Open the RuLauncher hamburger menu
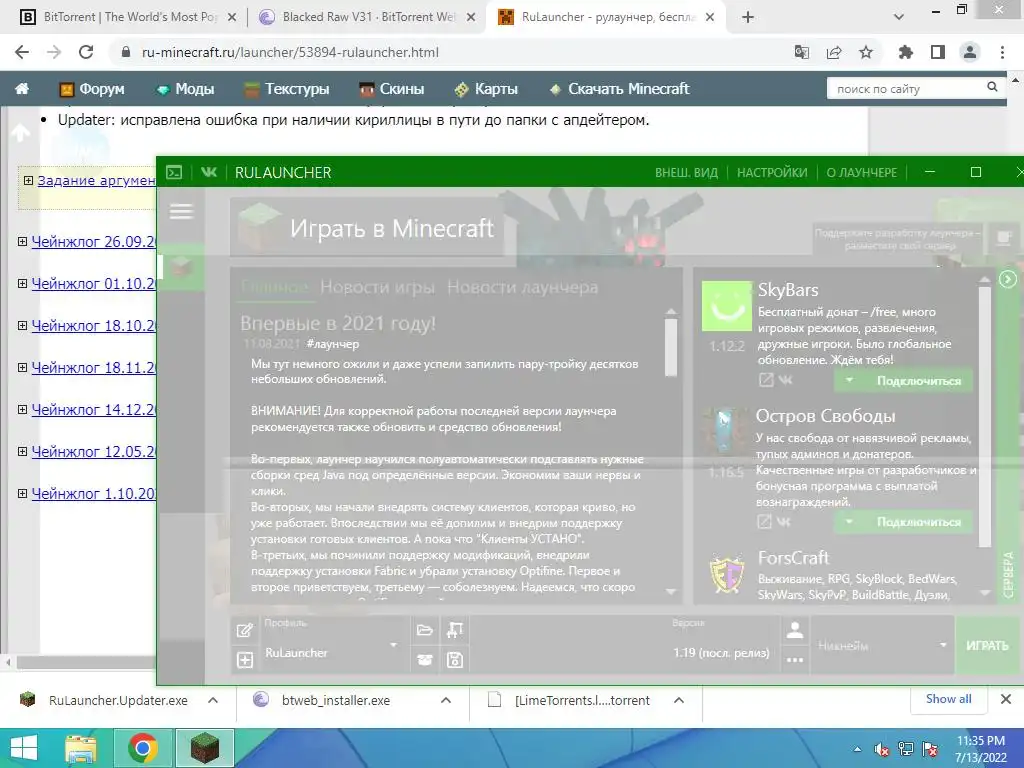The width and height of the screenshot is (1024, 768). [x=181, y=211]
